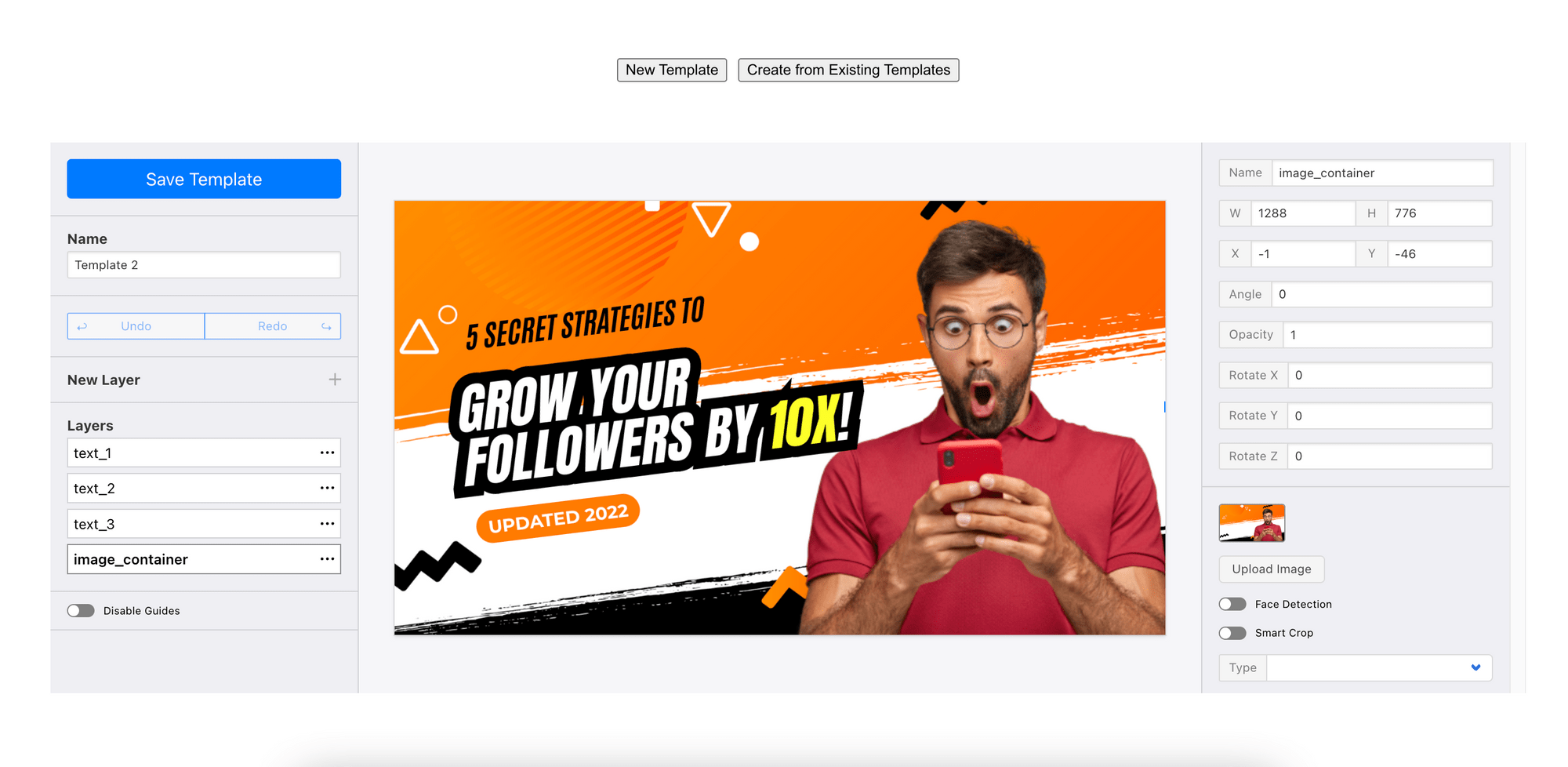Click Create from Existing Templates button

pos(848,70)
